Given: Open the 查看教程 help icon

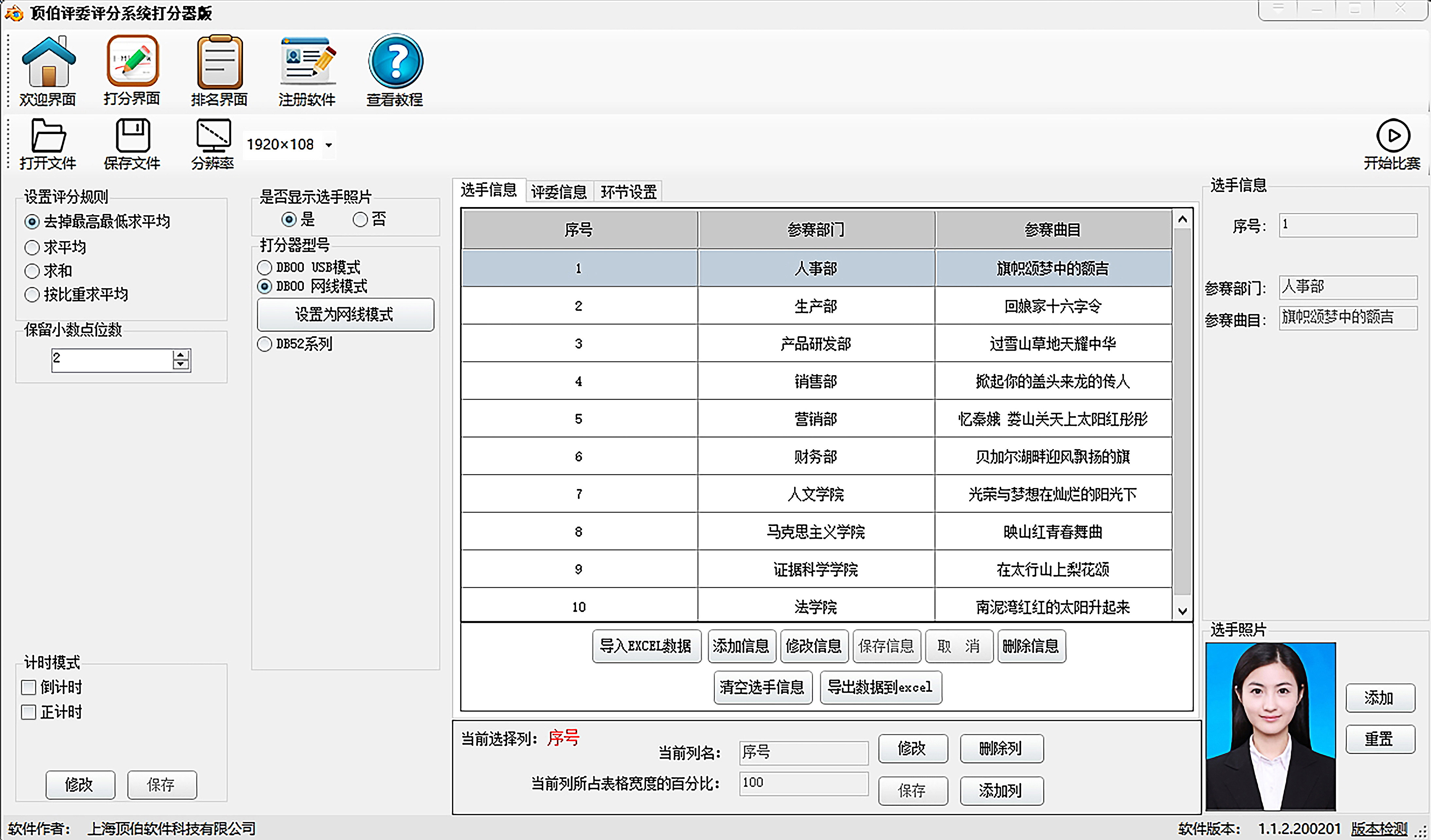Looking at the screenshot, I should pos(395,61).
